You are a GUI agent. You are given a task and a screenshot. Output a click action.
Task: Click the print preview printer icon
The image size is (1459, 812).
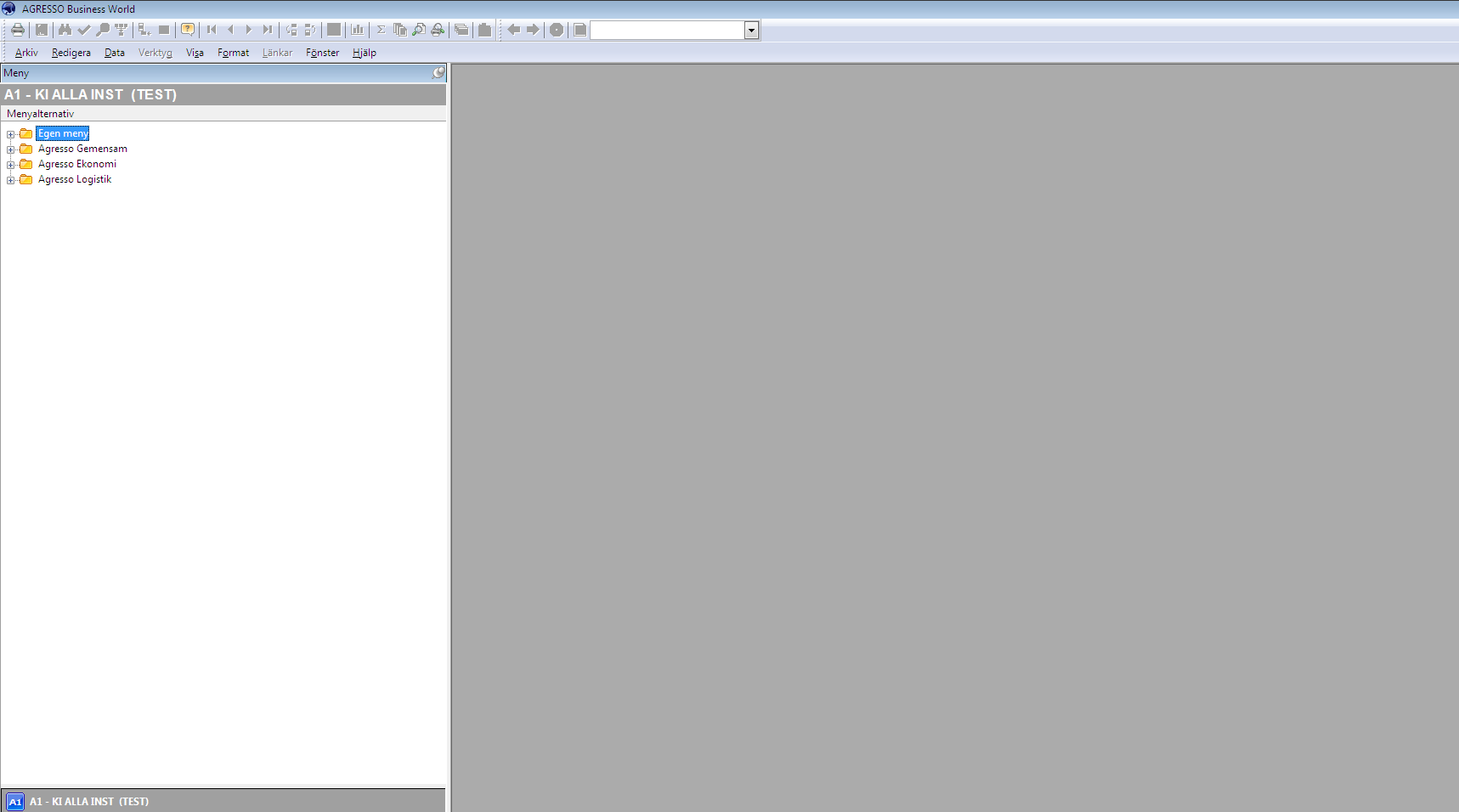click(438, 30)
